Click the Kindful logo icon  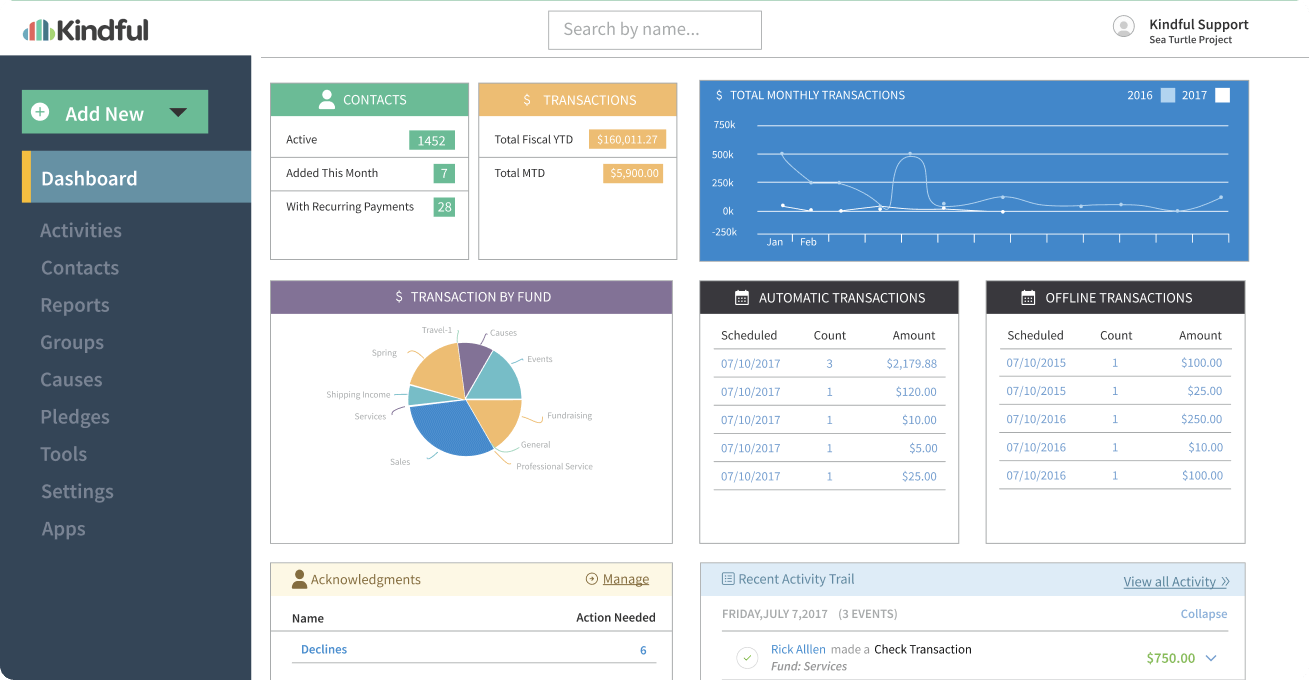(38, 30)
